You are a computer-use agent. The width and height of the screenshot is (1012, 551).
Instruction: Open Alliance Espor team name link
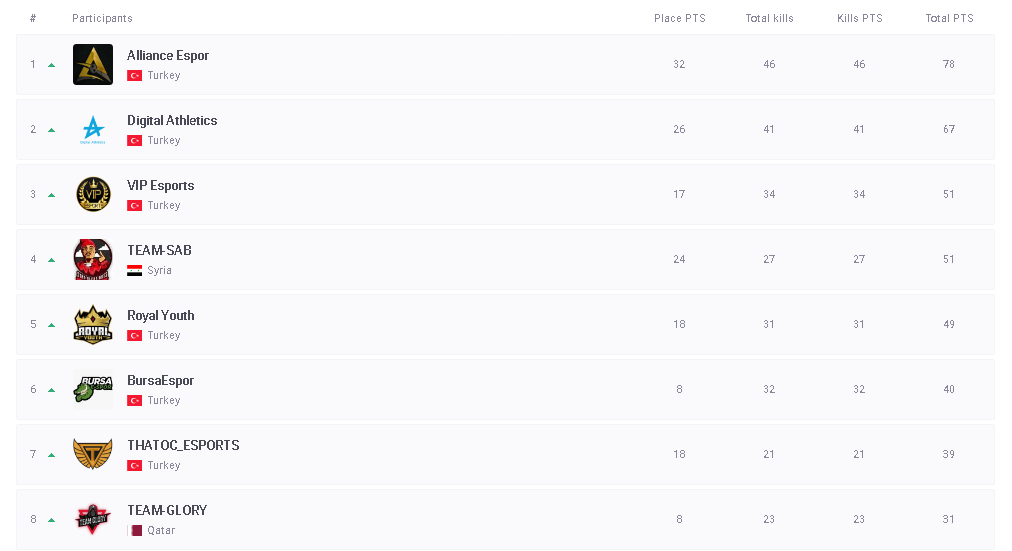(168, 56)
